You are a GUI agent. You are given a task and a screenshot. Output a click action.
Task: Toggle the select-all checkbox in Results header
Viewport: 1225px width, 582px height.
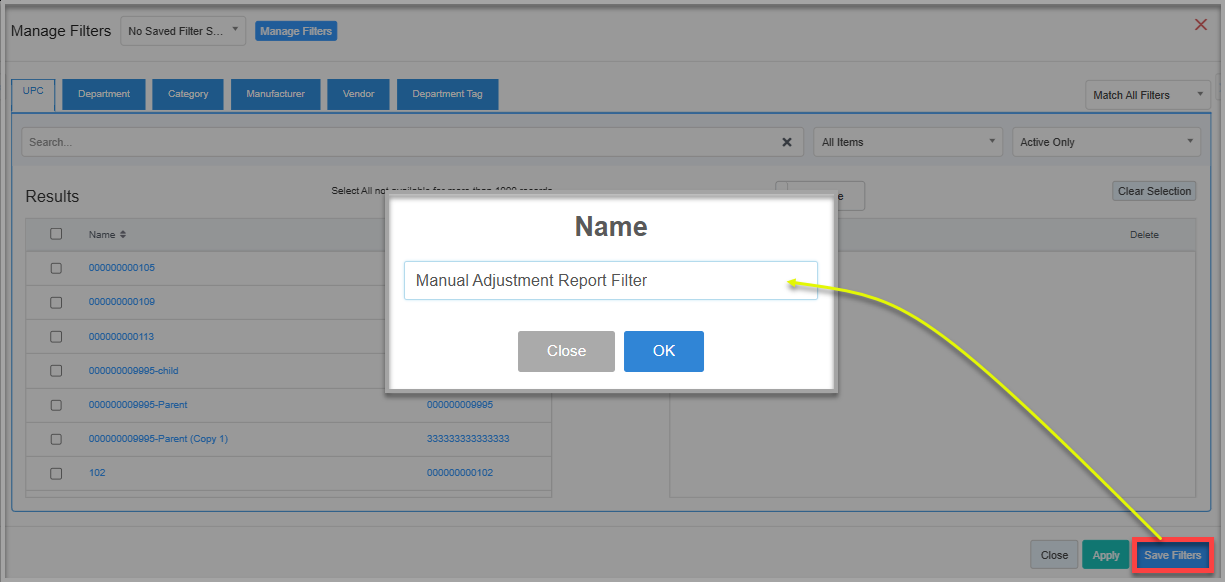(x=56, y=234)
